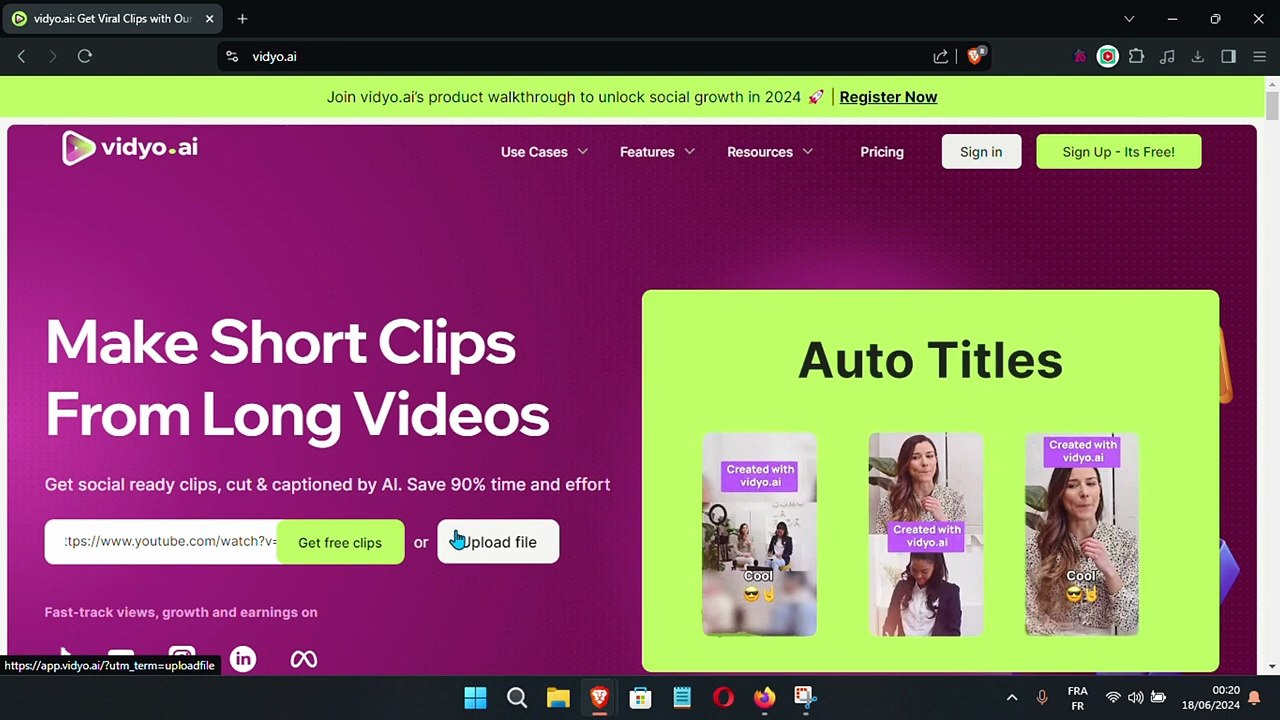Open File Explorer from the taskbar

(x=558, y=697)
